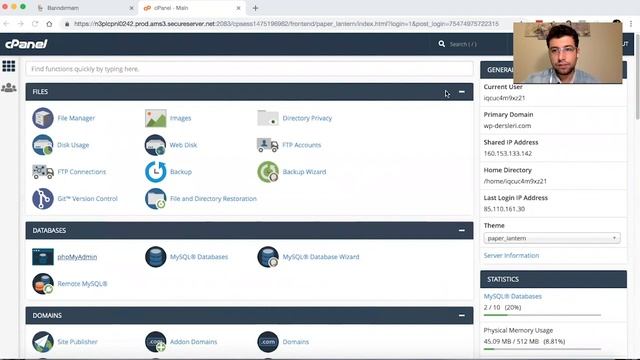The image size is (640, 360).
Task: Open the phpMyAdmin icon
Action: point(43,257)
